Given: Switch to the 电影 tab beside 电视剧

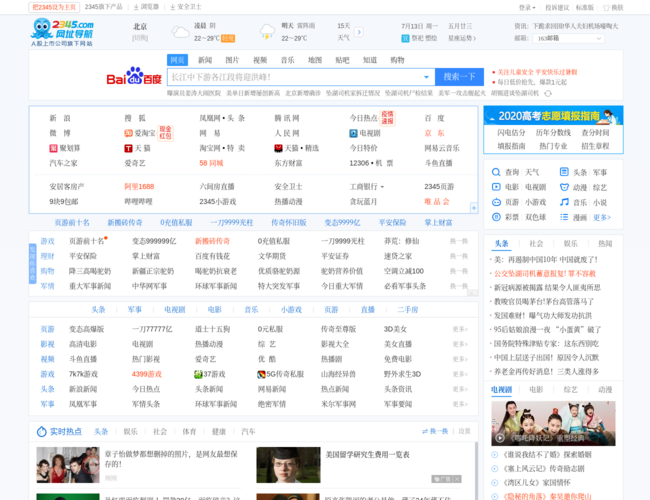Looking at the screenshot, I should coord(536,390).
